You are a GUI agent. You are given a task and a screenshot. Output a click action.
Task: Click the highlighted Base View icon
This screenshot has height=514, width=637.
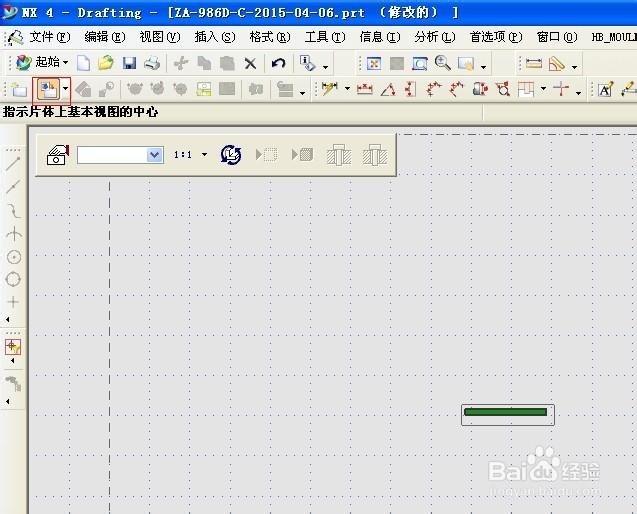(48, 89)
